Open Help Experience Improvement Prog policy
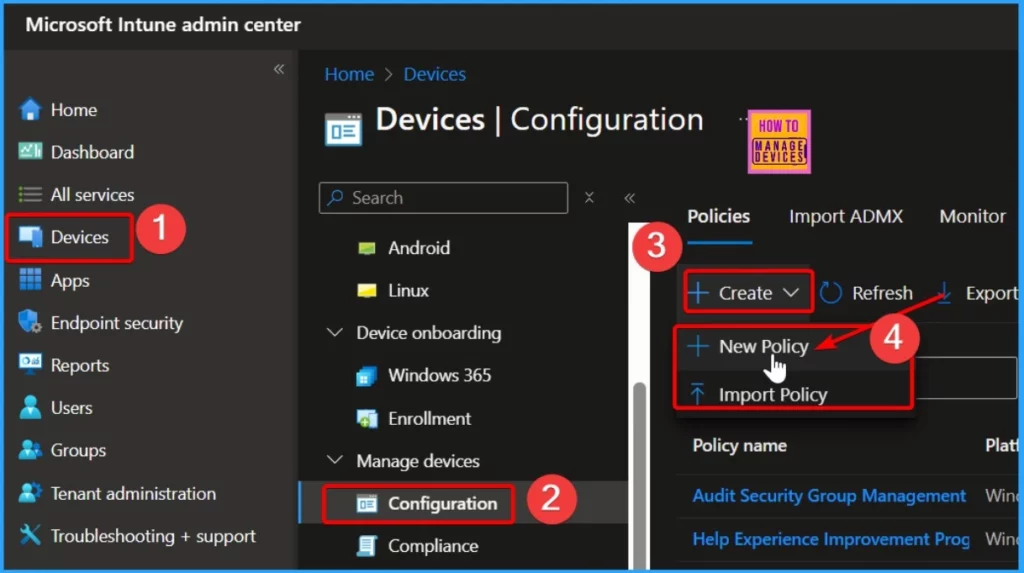This screenshot has width=1024, height=573. click(831, 539)
